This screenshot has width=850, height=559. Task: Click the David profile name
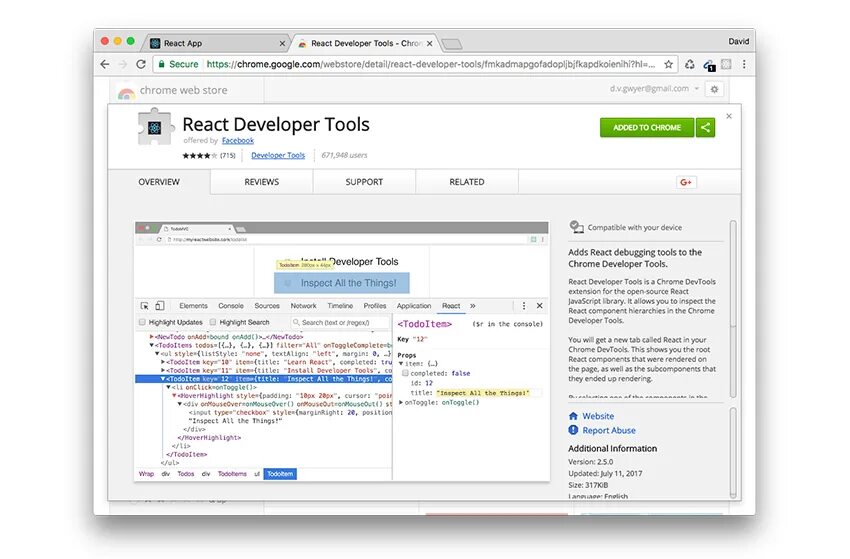click(x=738, y=41)
